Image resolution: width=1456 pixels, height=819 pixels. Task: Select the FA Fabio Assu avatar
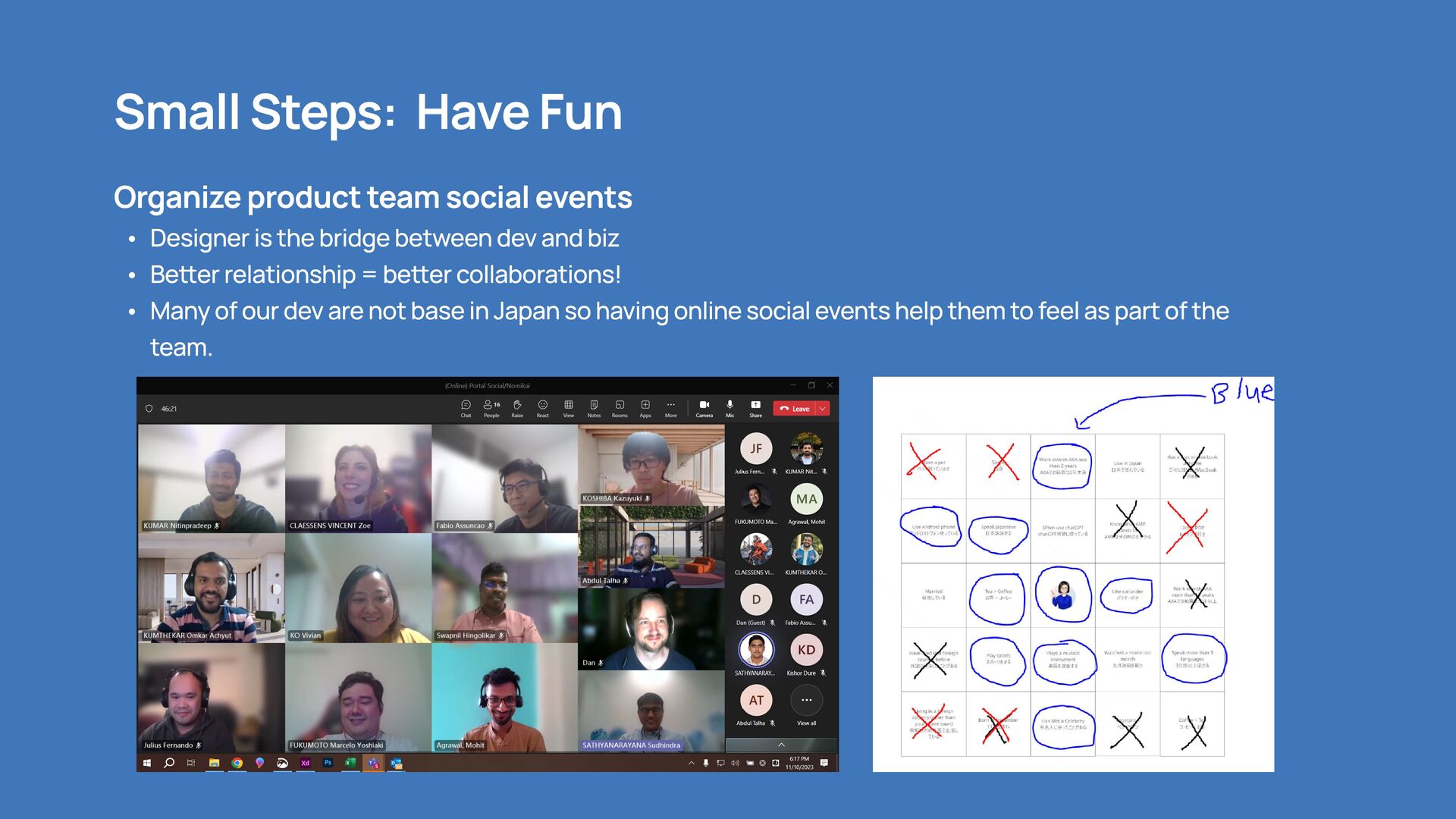(x=806, y=600)
